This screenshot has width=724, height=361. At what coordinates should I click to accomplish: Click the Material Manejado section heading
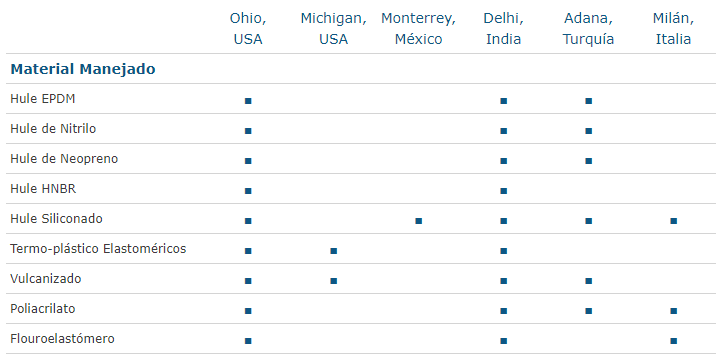pyautogui.click(x=83, y=69)
